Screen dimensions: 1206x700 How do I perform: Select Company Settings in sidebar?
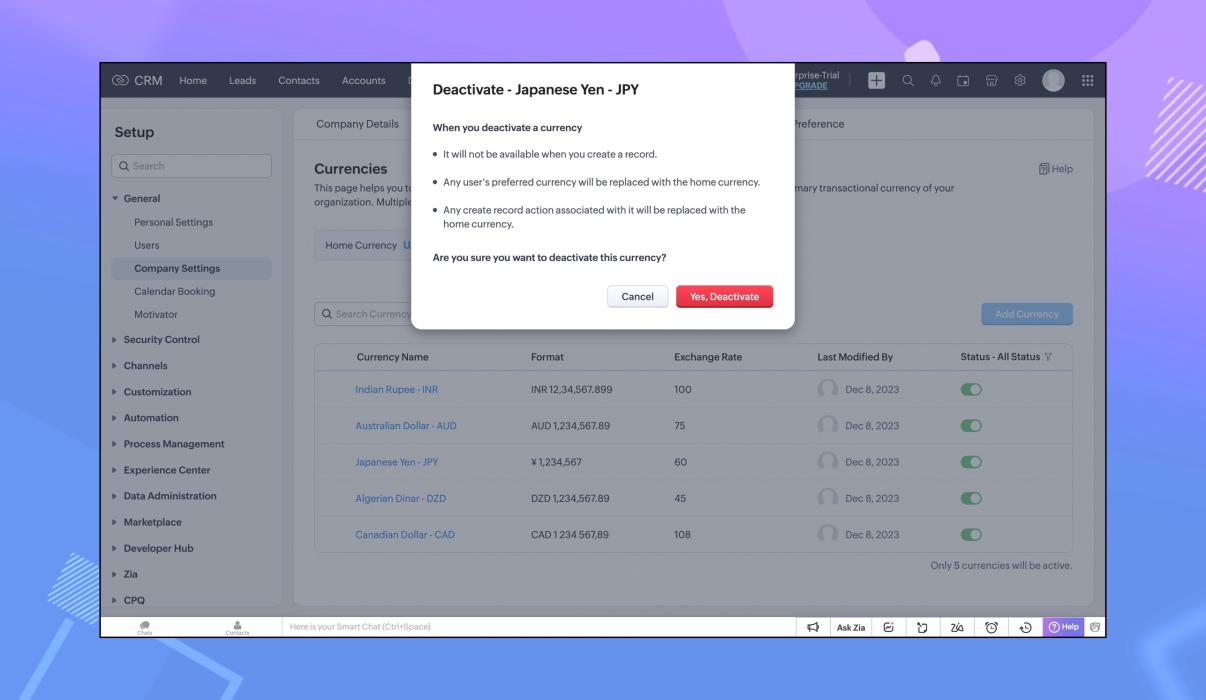pyautogui.click(x=177, y=268)
